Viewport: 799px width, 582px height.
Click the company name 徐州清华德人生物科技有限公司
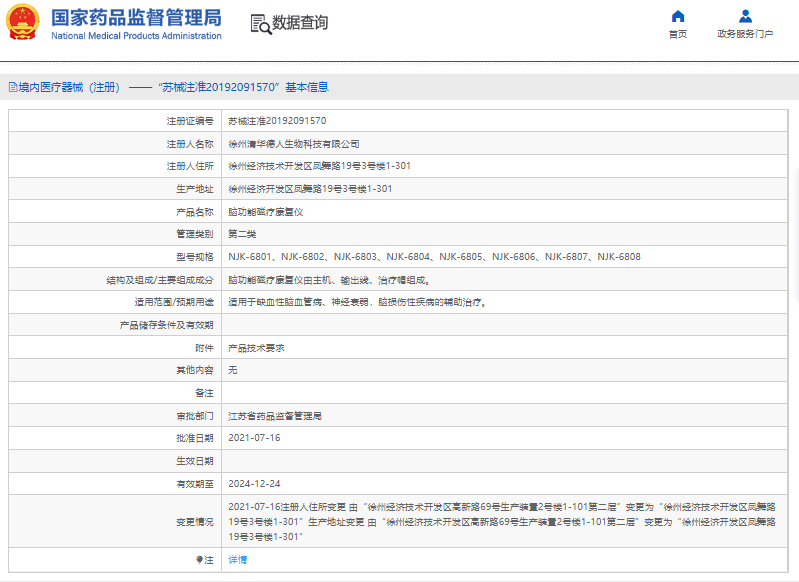click(293, 143)
